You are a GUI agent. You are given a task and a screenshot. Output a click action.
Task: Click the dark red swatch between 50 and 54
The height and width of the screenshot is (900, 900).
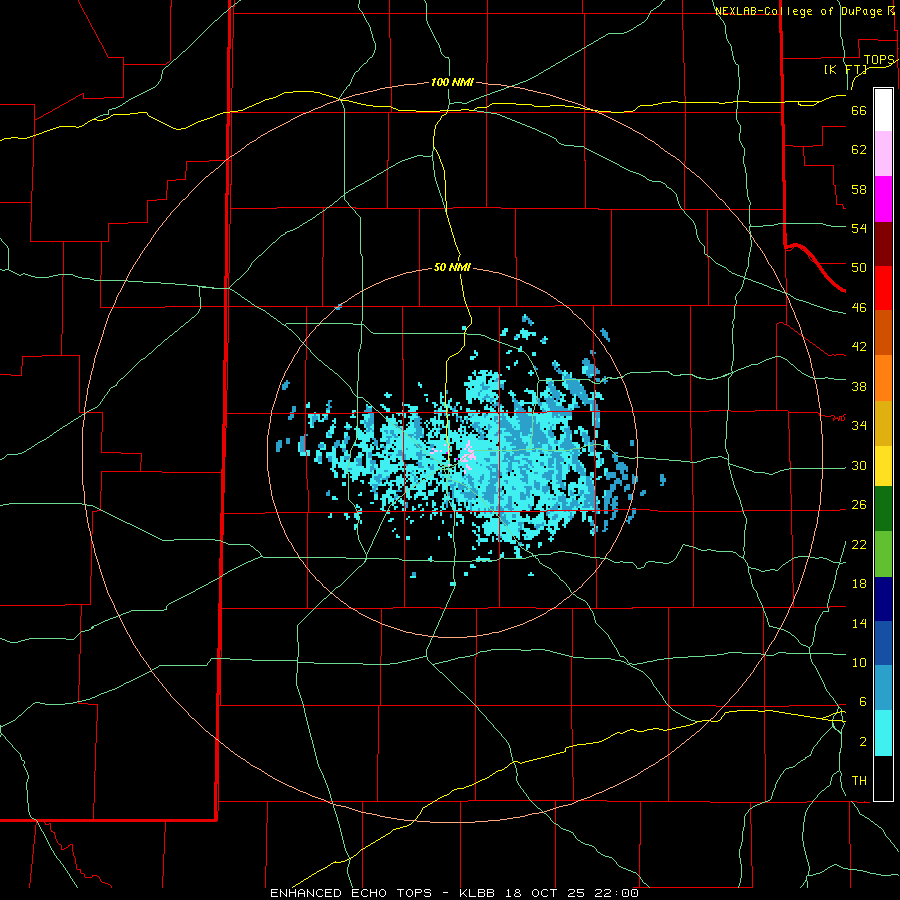pos(883,244)
